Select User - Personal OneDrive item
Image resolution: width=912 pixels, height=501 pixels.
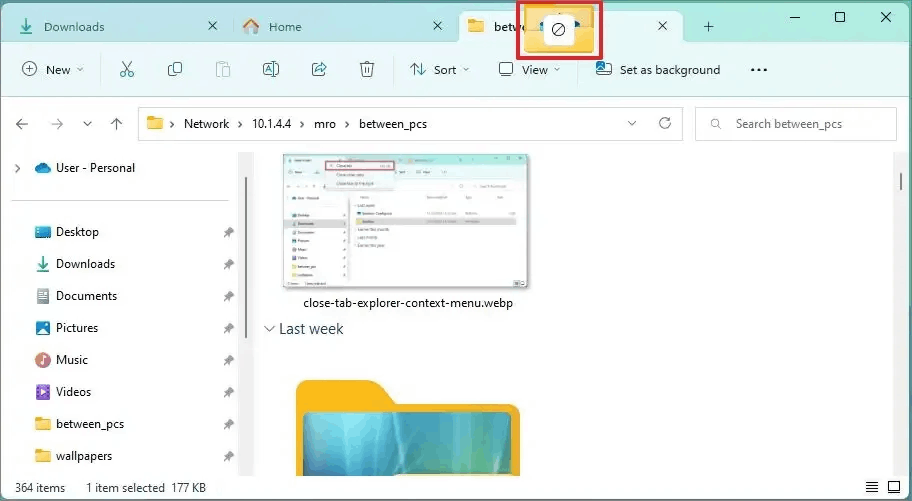pyautogui.click(x=95, y=168)
